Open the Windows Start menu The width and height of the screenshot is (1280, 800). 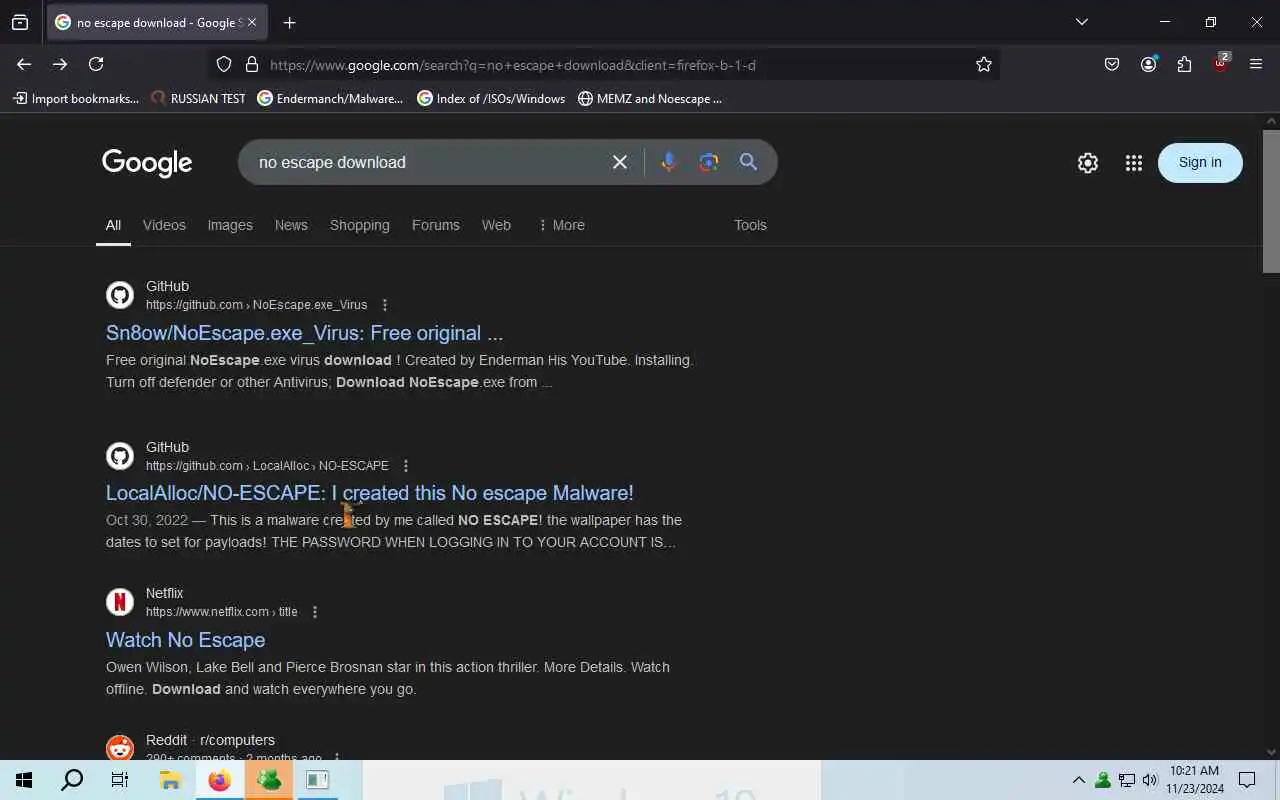point(24,780)
